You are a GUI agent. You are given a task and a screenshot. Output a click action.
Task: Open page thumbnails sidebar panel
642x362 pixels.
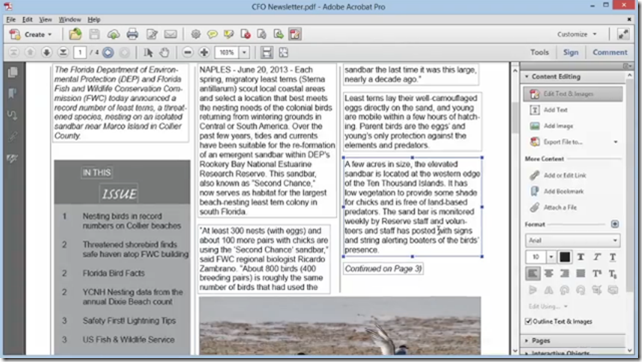tap(13, 72)
